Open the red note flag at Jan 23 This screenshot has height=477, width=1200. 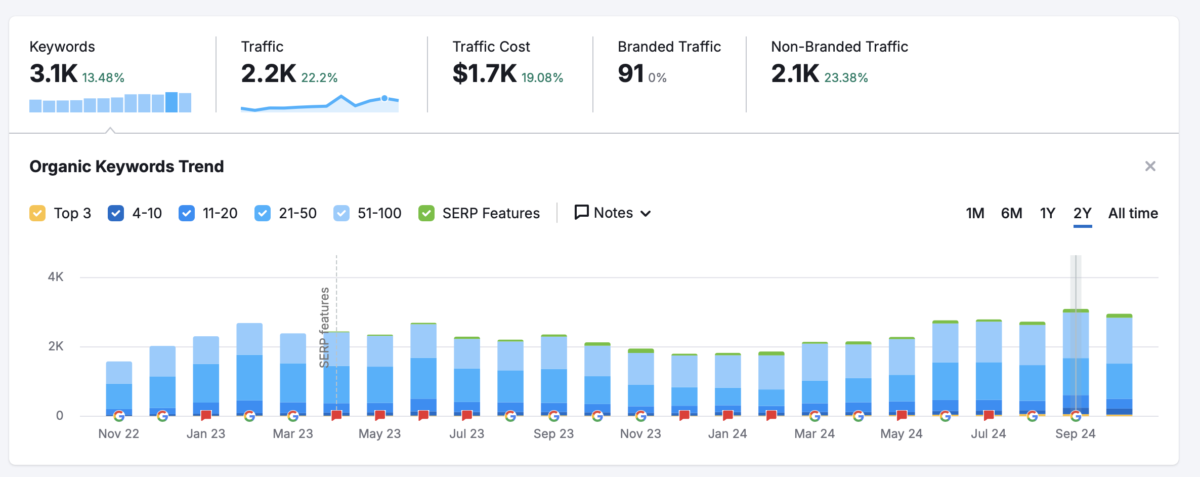coord(206,415)
